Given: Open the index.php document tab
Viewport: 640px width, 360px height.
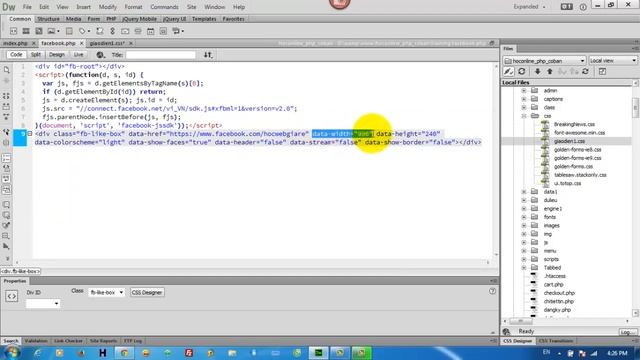Looking at the screenshot, I should tap(15, 43).
